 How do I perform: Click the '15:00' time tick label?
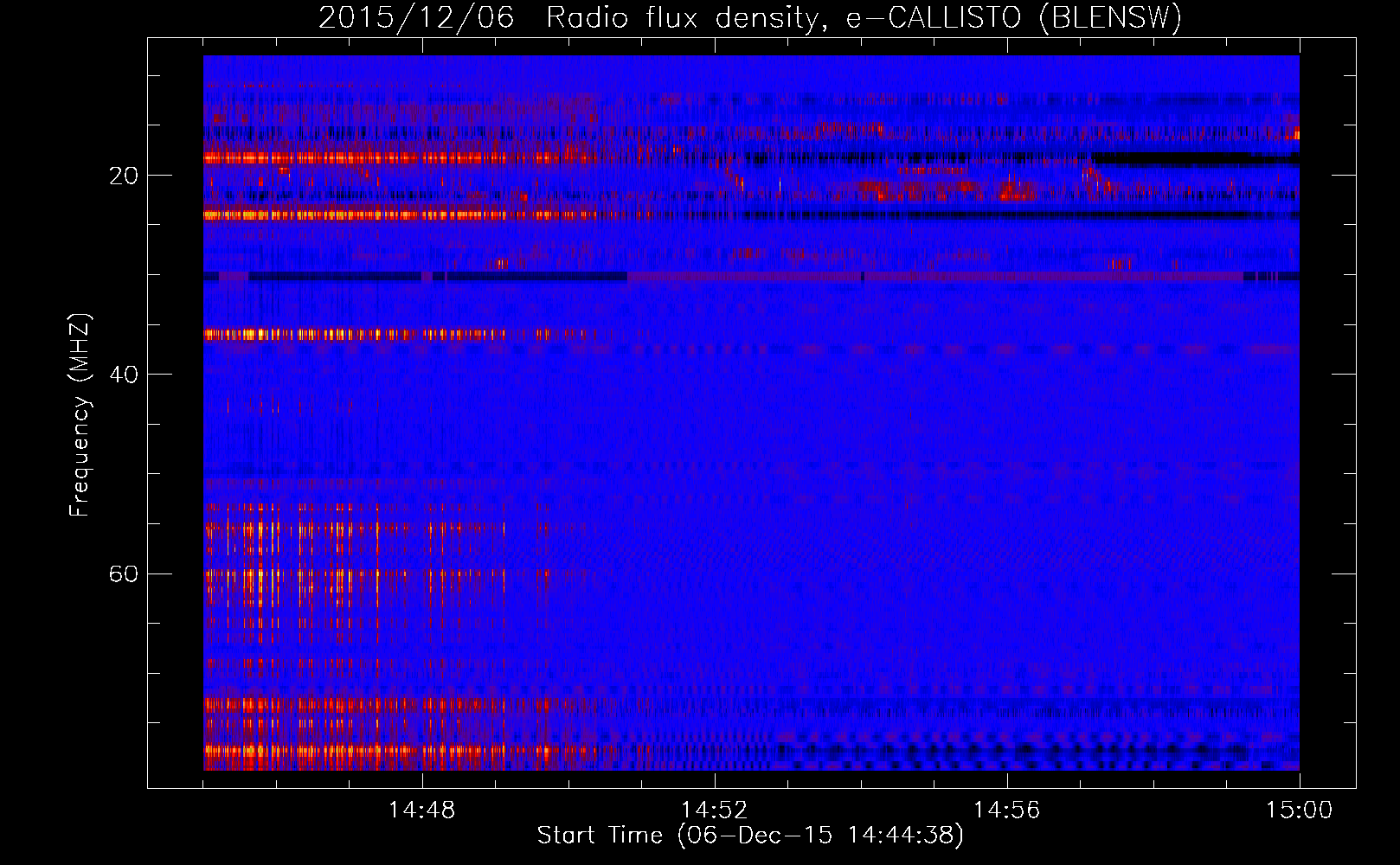1299,811
